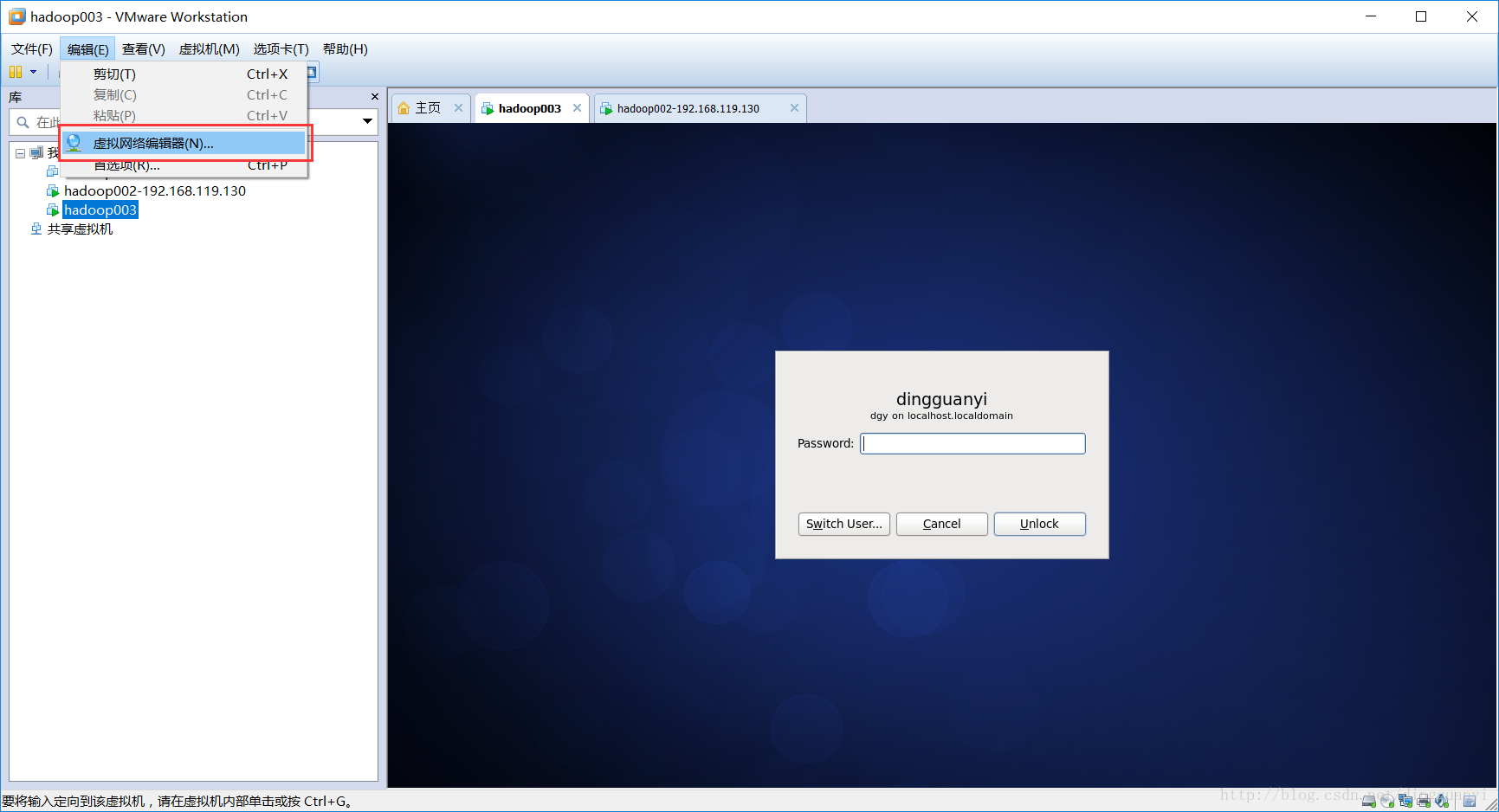Screen dimensions: 1499x812
Task: Click the running VM icon beside hadoop003 in library
Action: click(x=53, y=209)
